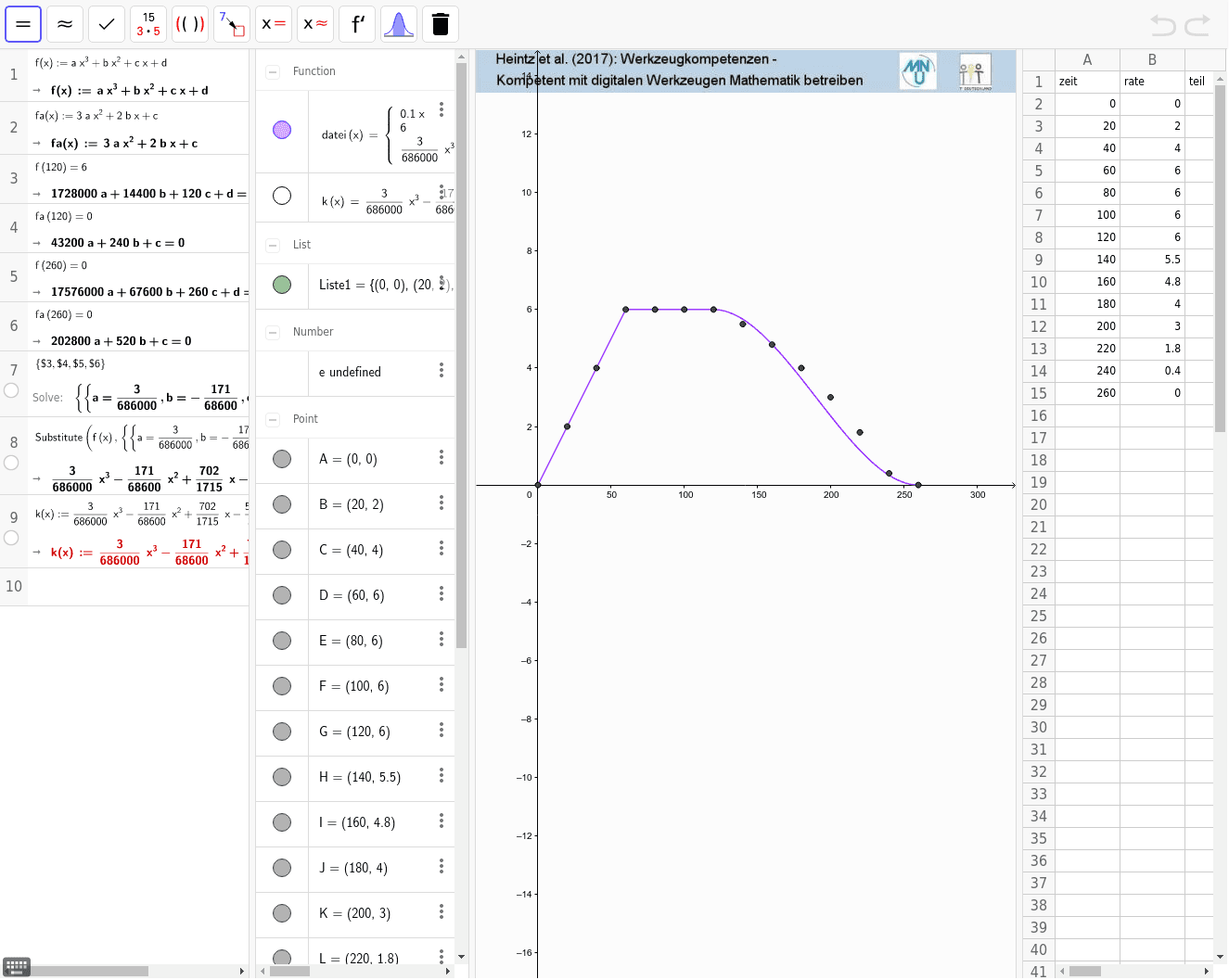Toggle visibility of function datei(x)
The width and height of the screenshot is (1229, 980).
coord(282,130)
